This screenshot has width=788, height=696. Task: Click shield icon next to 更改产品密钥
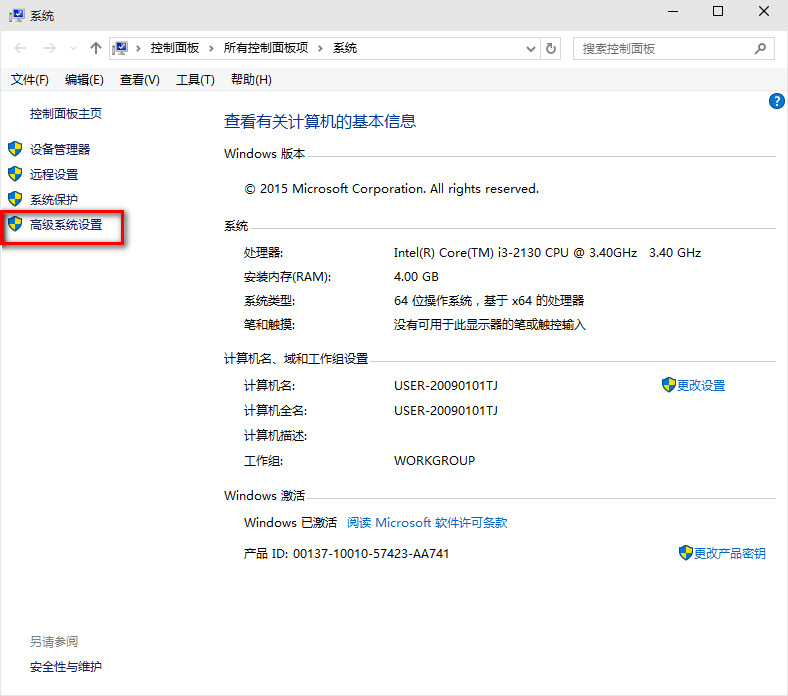[x=685, y=553]
